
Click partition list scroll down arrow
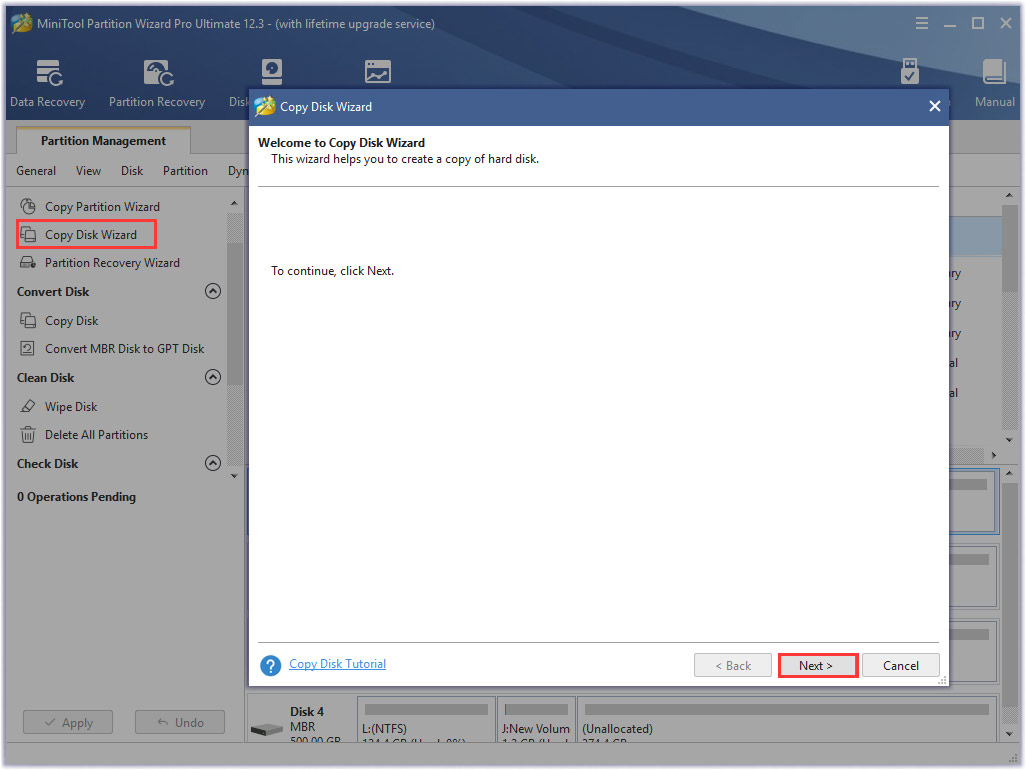click(1009, 440)
